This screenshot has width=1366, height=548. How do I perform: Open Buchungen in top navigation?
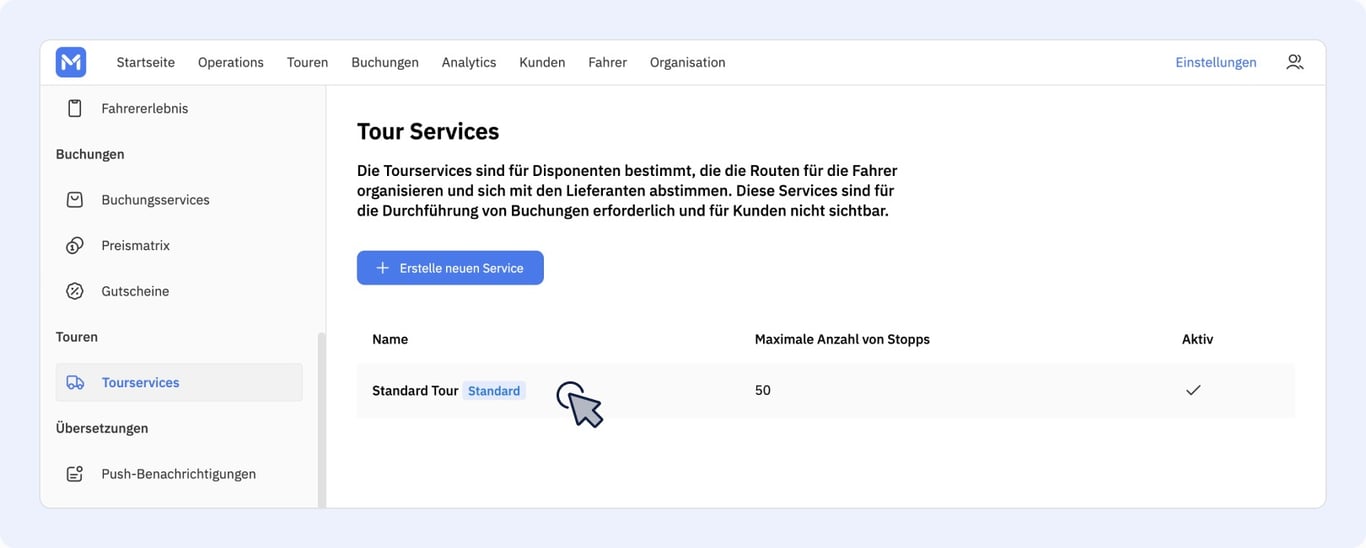385,62
